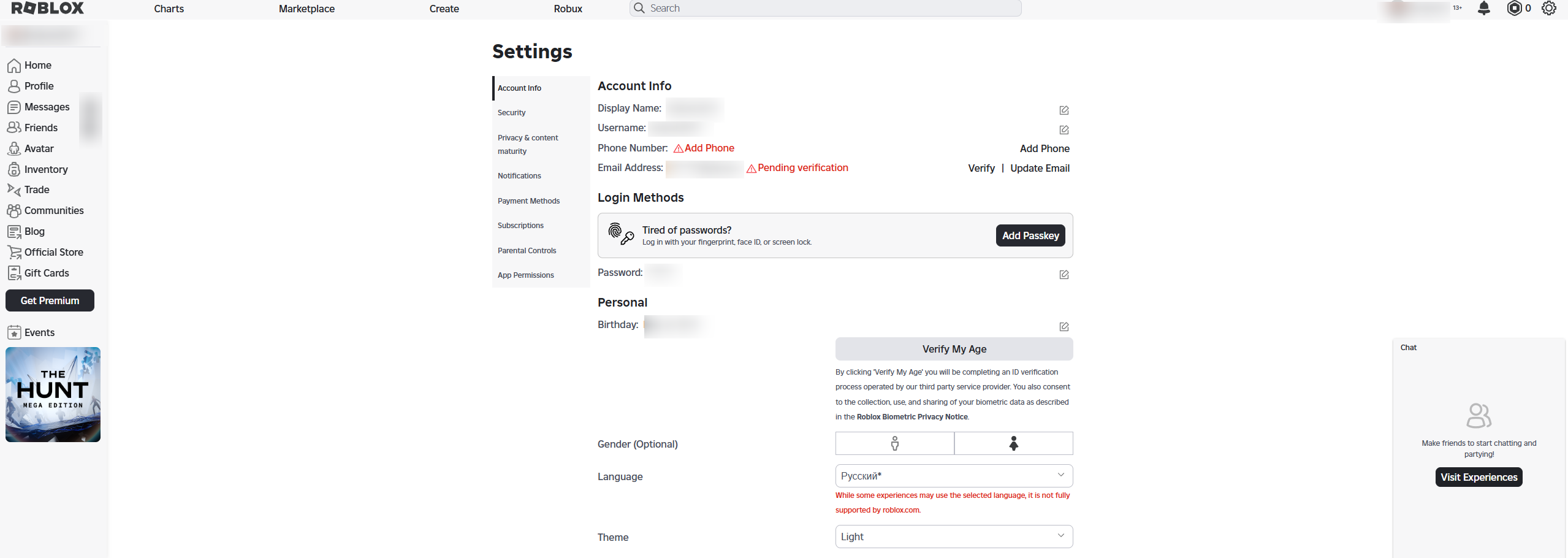Select the female gender option
The width and height of the screenshot is (1568, 558).
pos(1013,443)
